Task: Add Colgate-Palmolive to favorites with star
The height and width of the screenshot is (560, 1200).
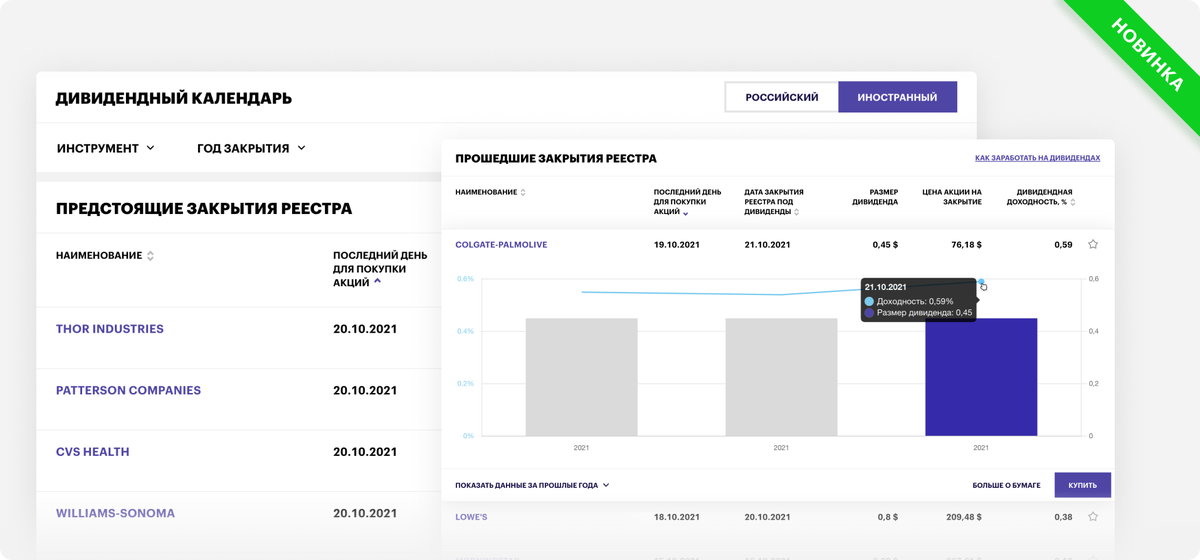Action: (1093, 244)
